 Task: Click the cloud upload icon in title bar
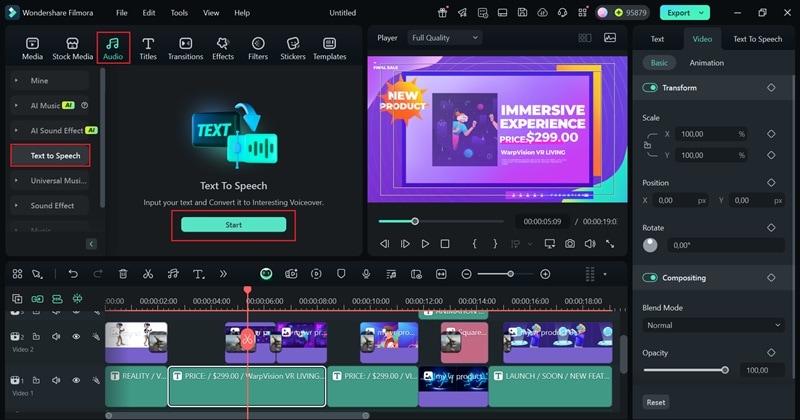tap(542, 13)
